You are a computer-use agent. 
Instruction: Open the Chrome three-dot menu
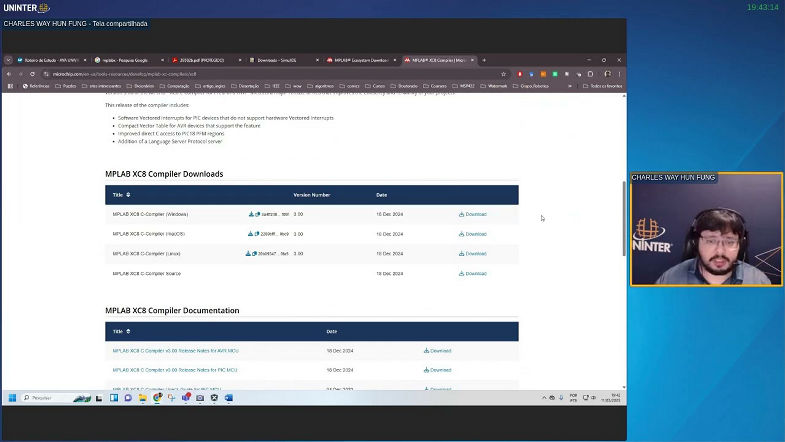point(619,74)
